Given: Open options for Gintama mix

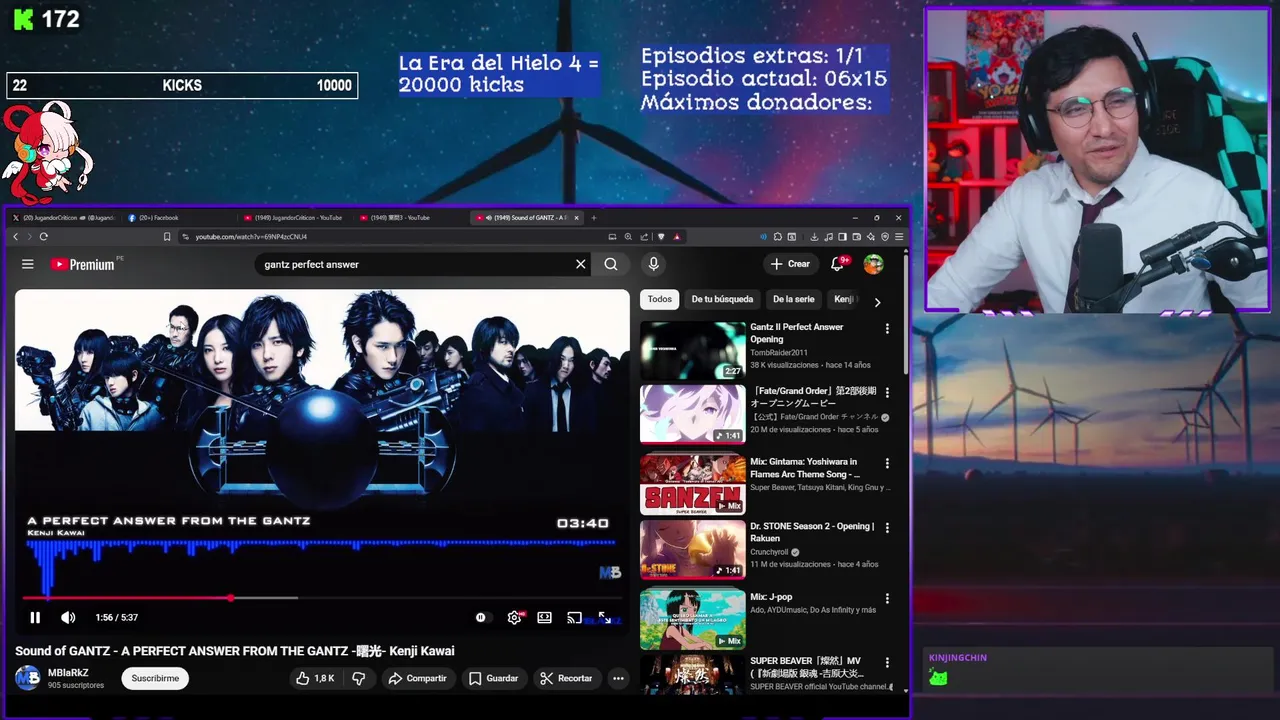Looking at the screenshot, I should pos(887,463).
